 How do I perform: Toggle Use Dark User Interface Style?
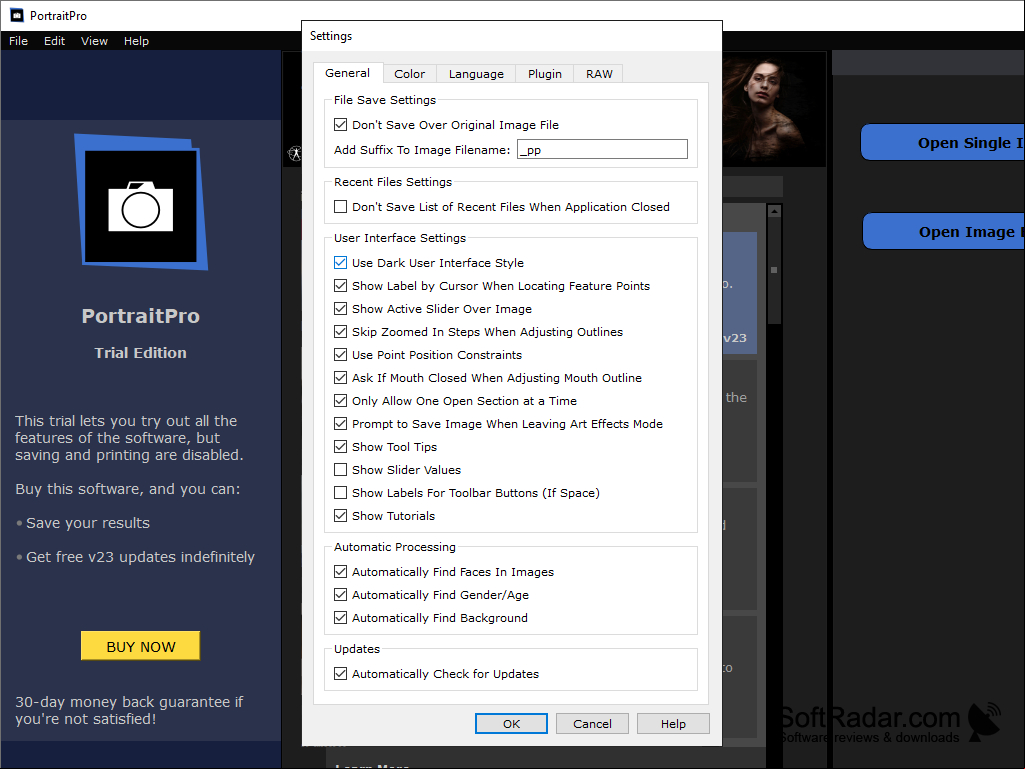click(341, 262)
